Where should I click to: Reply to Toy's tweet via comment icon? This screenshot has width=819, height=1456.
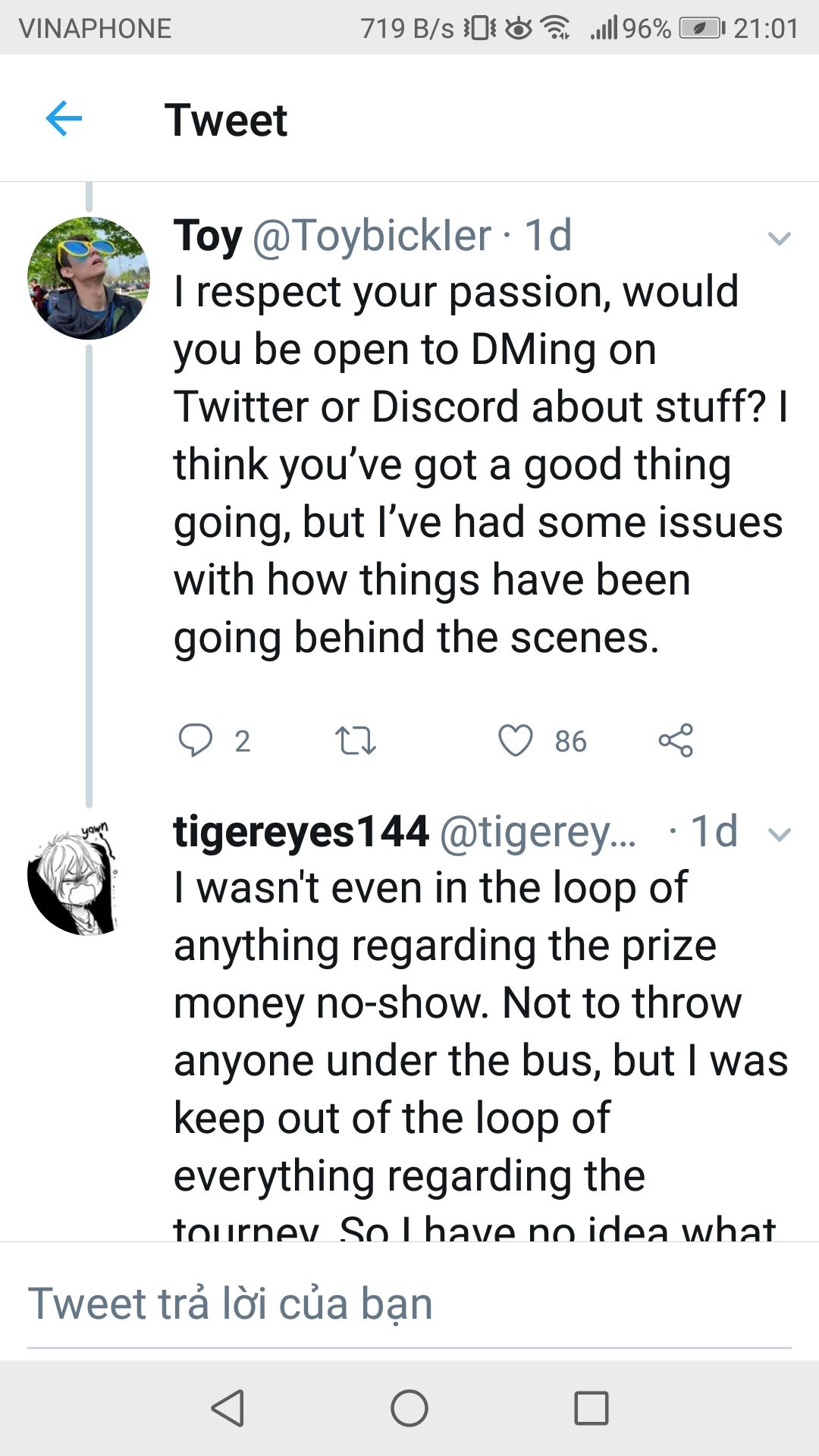[x=195, y=740]
